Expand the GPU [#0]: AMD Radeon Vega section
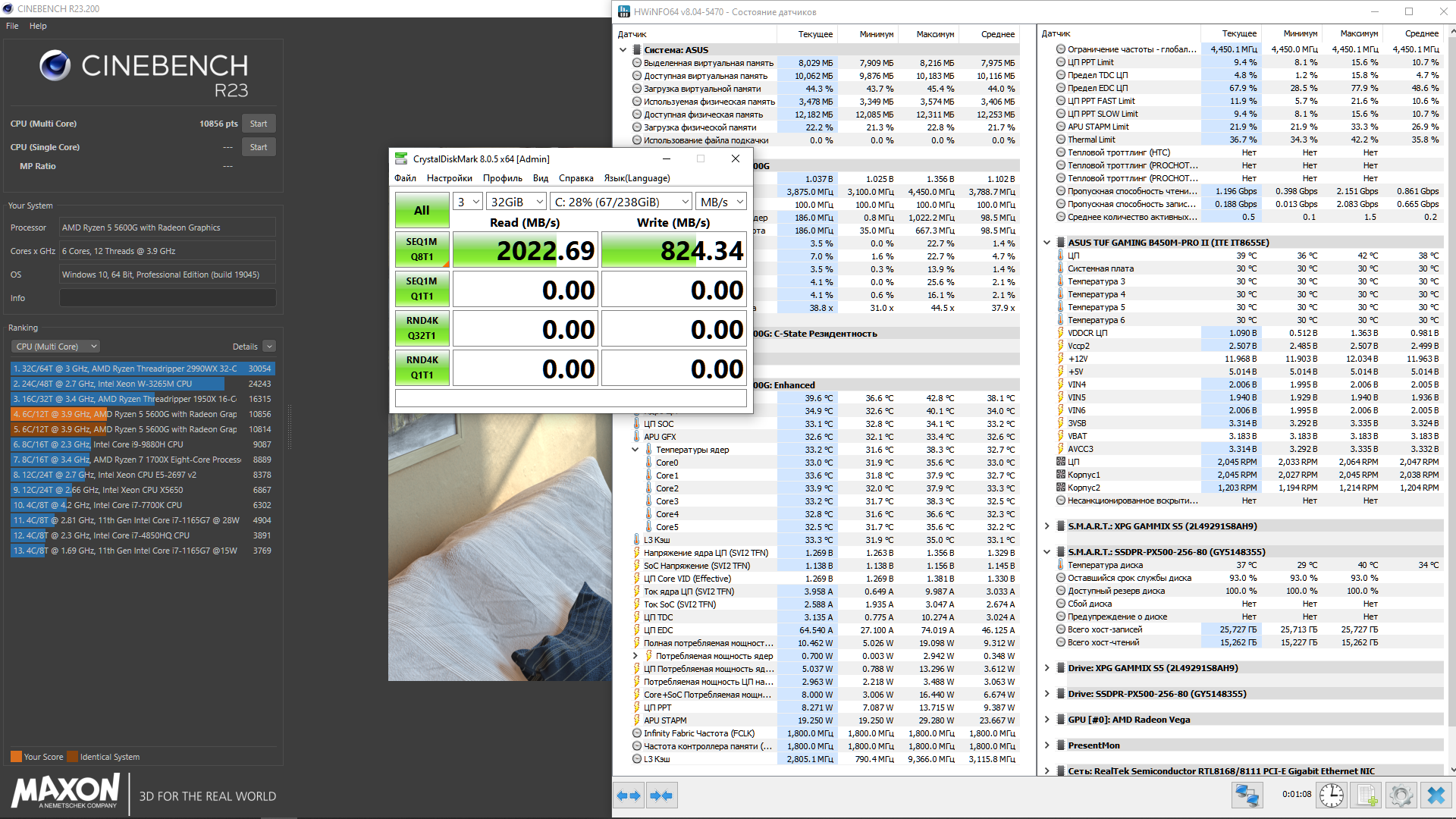 1047,720
